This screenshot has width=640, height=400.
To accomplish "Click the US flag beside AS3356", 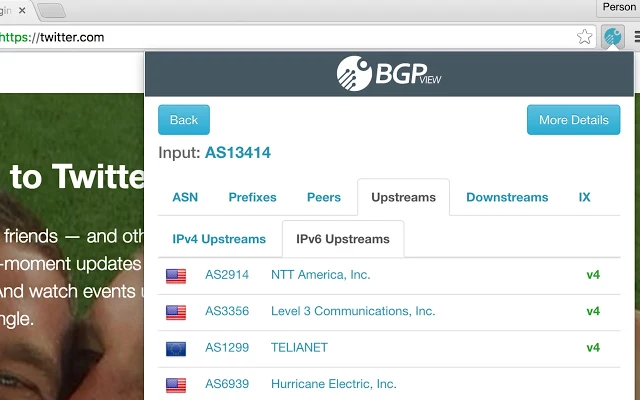I will click(176, 312).
